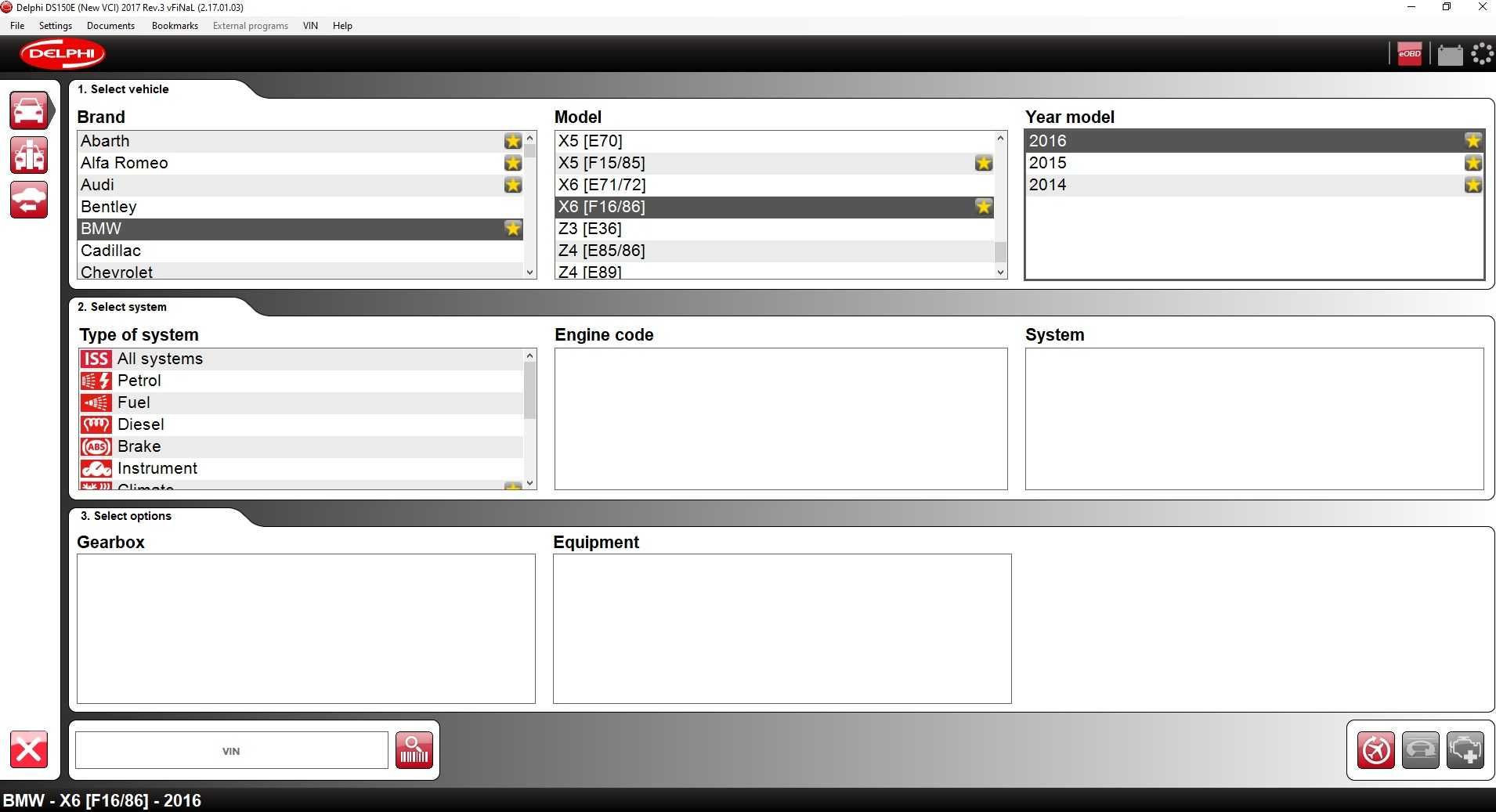Click the vehicle history sidebar icon

(29, 200)
